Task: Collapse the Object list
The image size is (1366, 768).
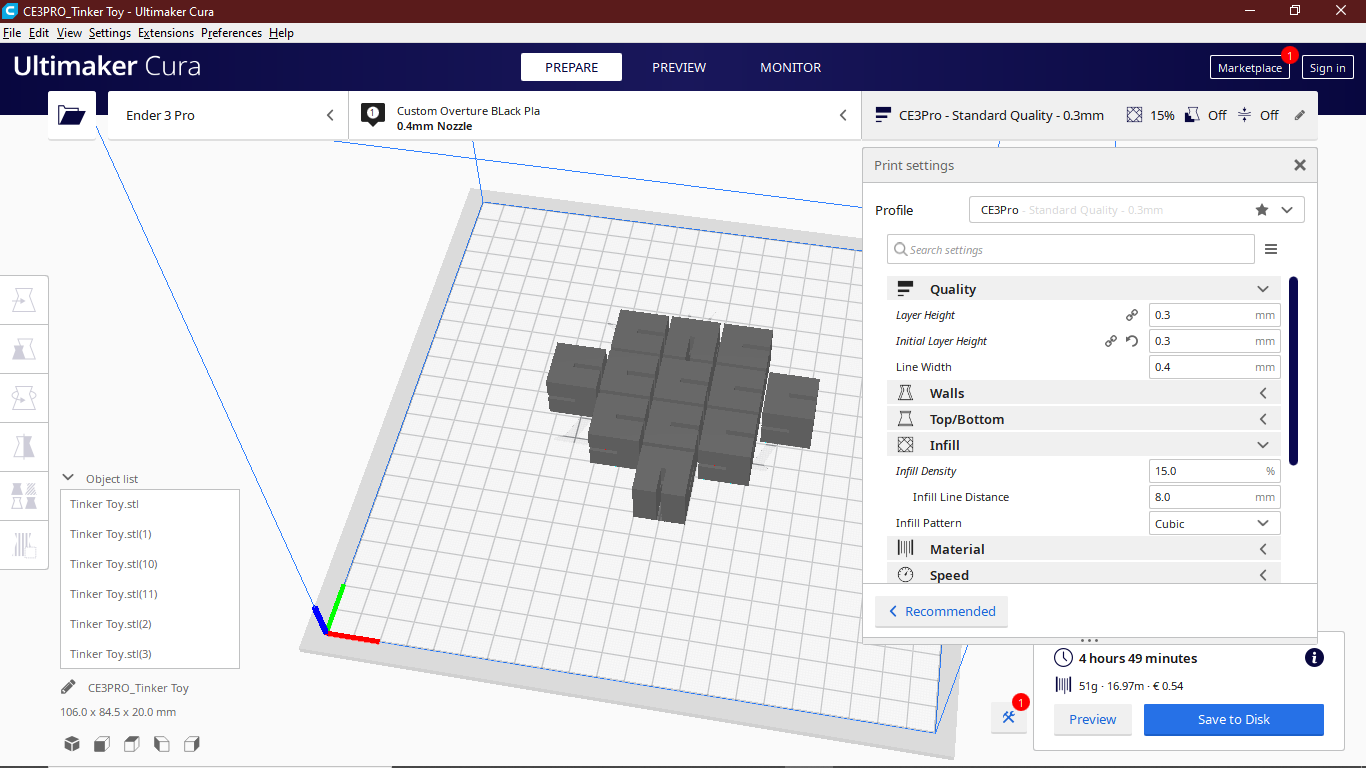Action: pos(69,478)
